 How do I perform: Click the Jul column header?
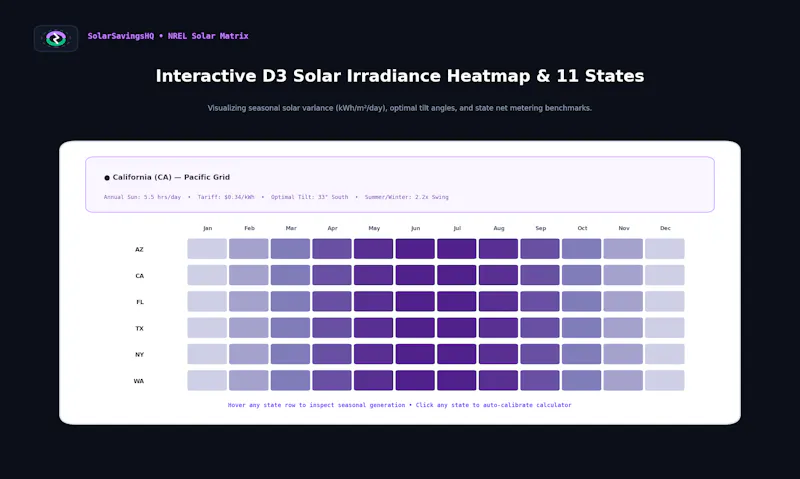point(457,228)
